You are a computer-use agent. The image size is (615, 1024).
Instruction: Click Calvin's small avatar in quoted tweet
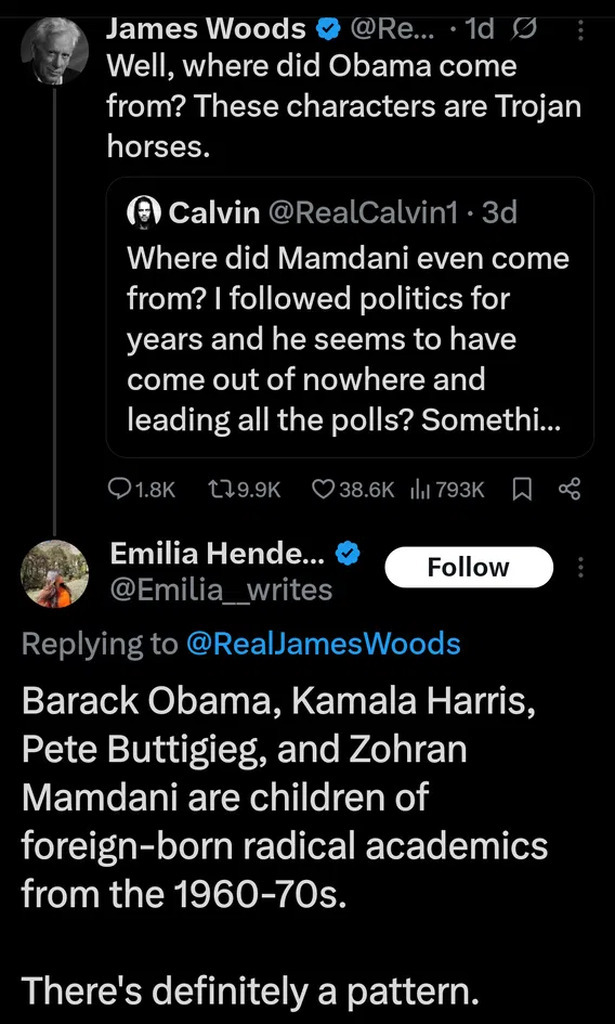coord(145,211)
